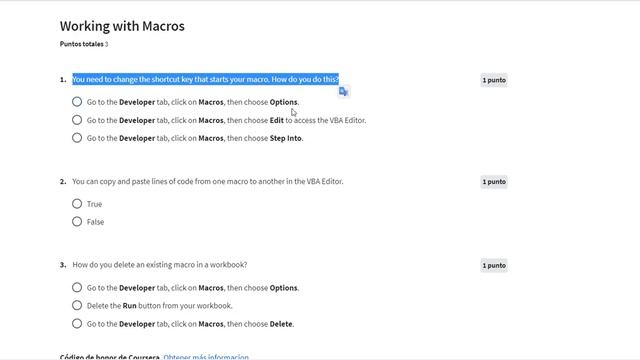640x360 pixels.
Task: Choose the Step Into answer option
Action: (x=77, y=138)
